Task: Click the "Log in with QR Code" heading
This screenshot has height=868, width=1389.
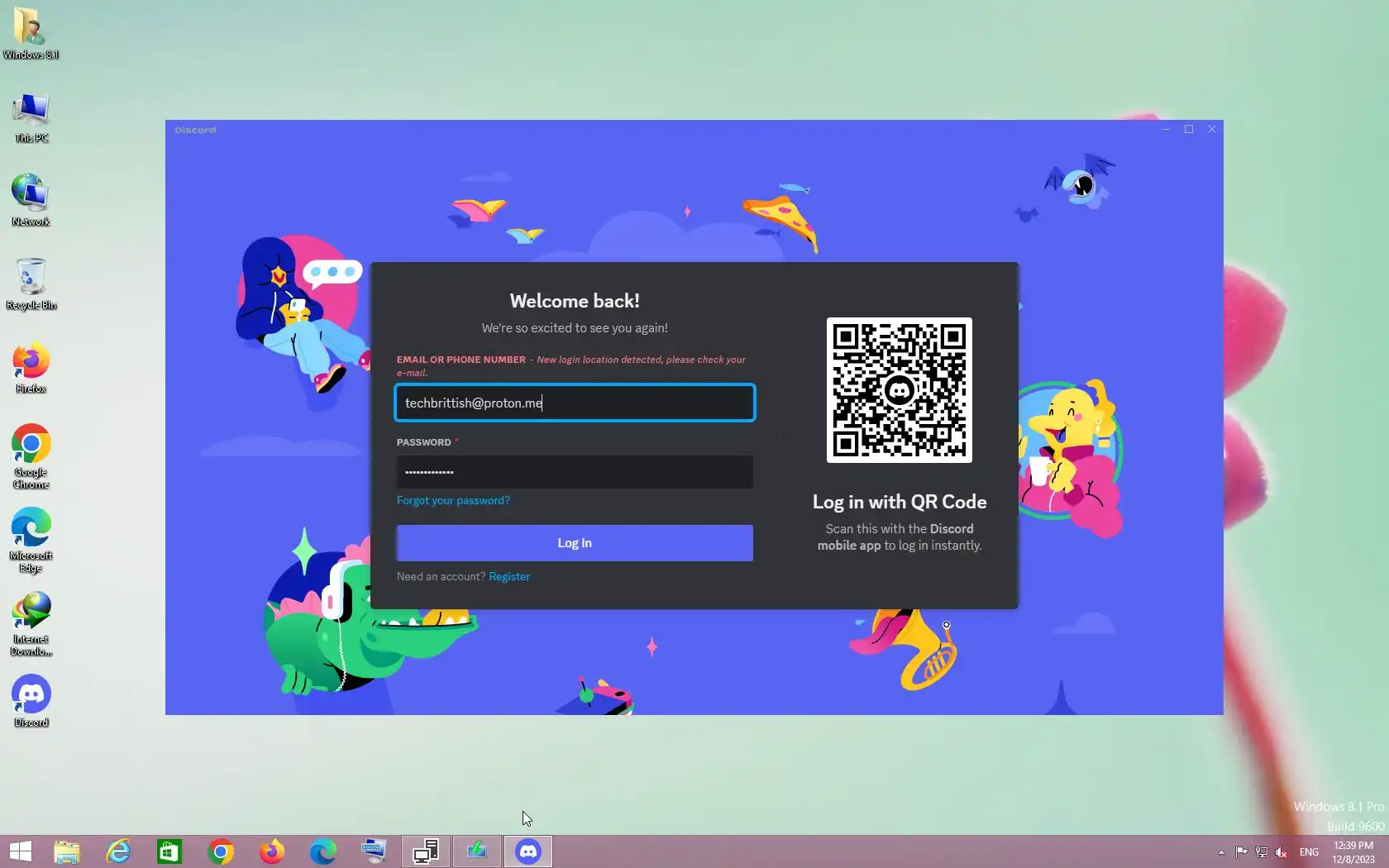Action: (900, 502)
